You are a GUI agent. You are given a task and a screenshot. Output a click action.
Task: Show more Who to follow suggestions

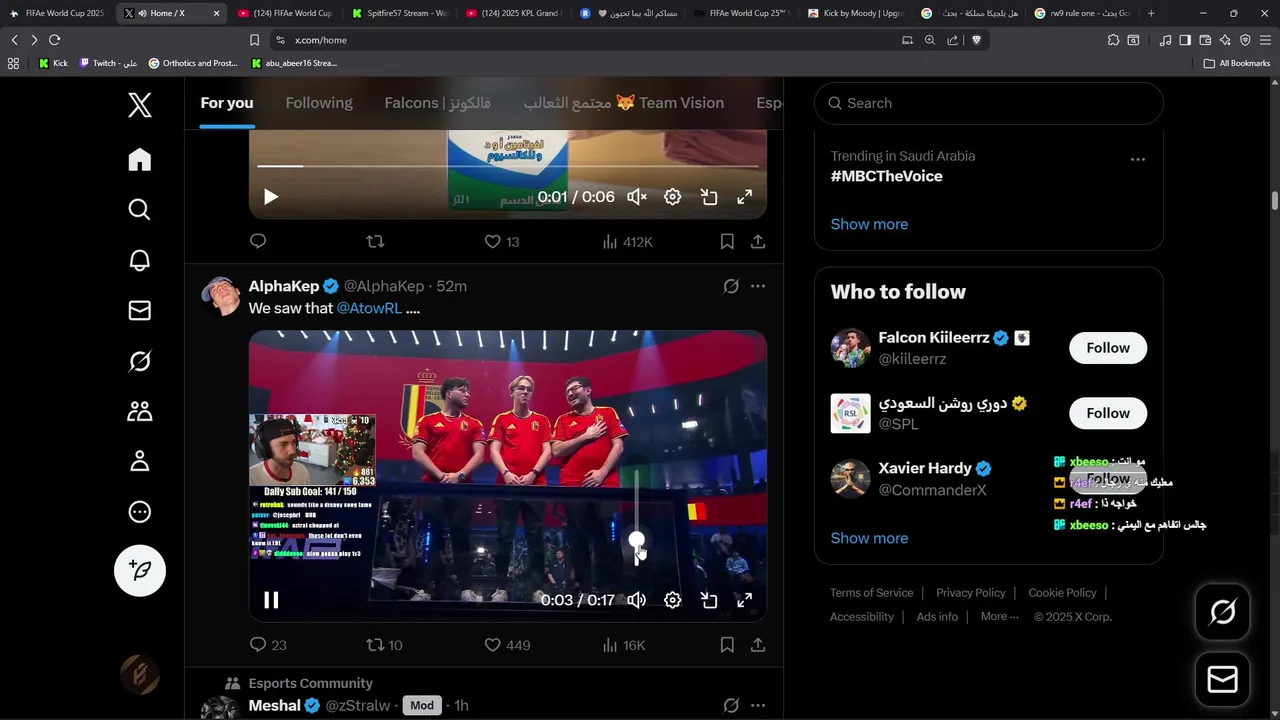tap(869, 538)
